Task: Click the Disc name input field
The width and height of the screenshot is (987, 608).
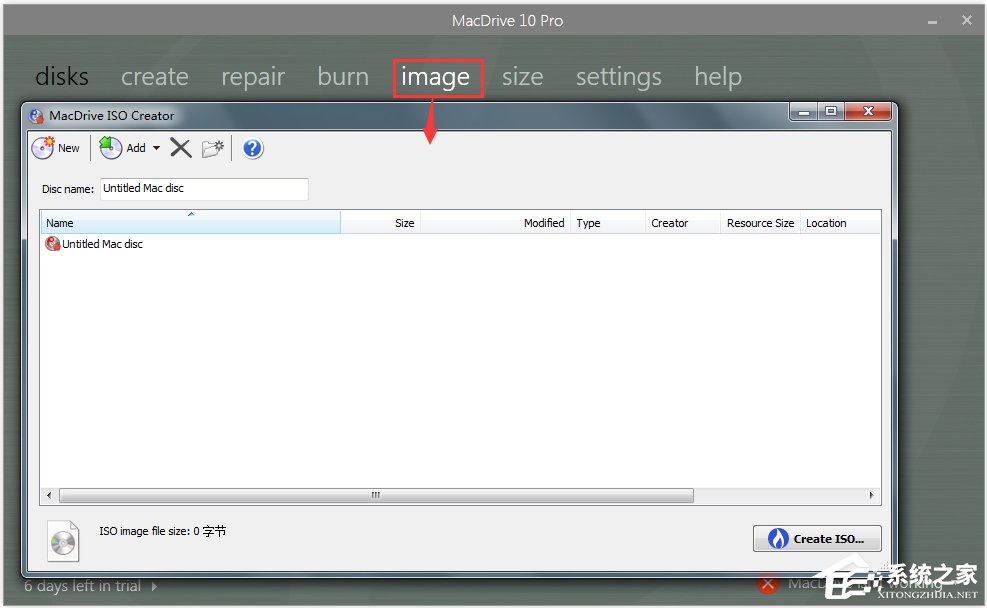Action: click(204, 189)
